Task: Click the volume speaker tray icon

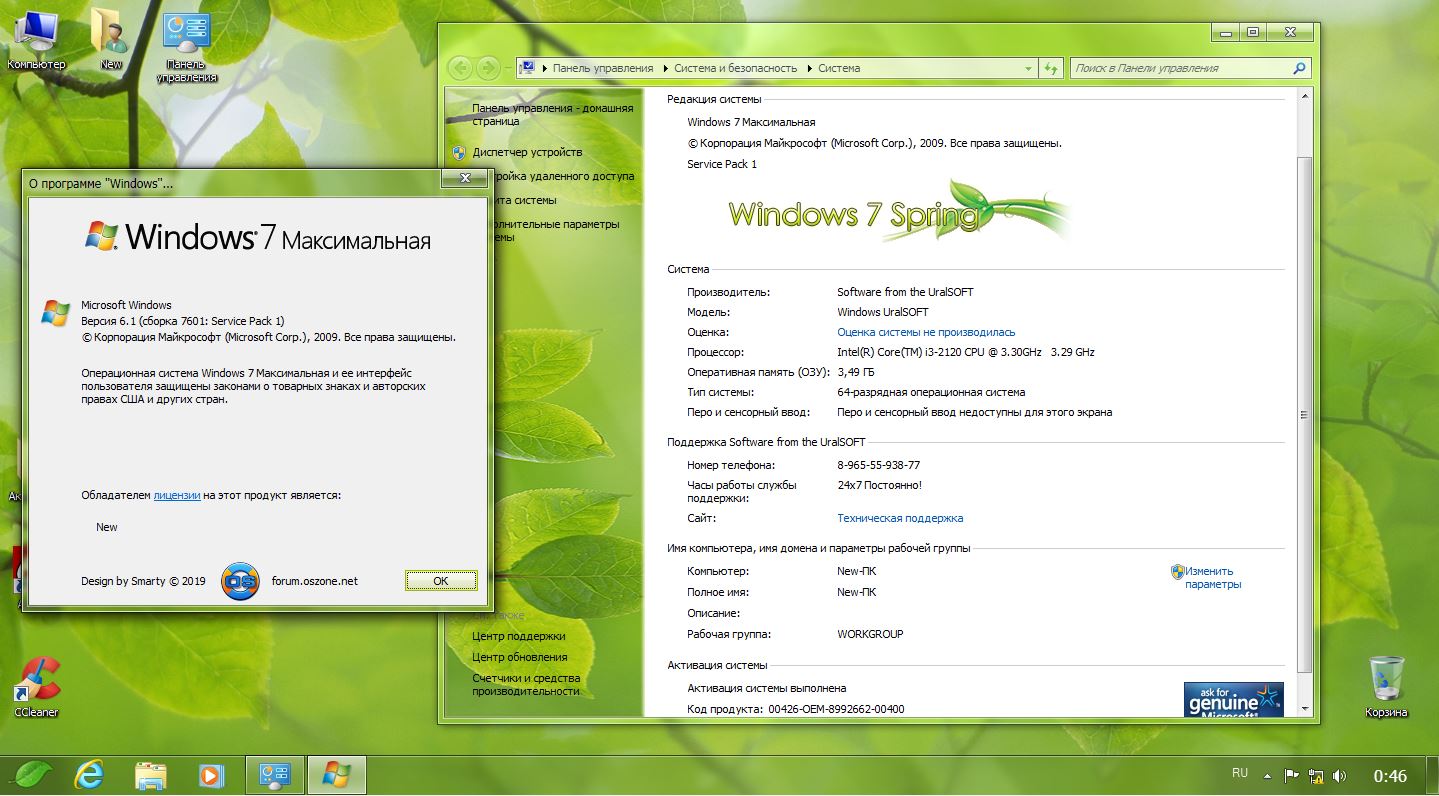Action: pos(1339,776)
